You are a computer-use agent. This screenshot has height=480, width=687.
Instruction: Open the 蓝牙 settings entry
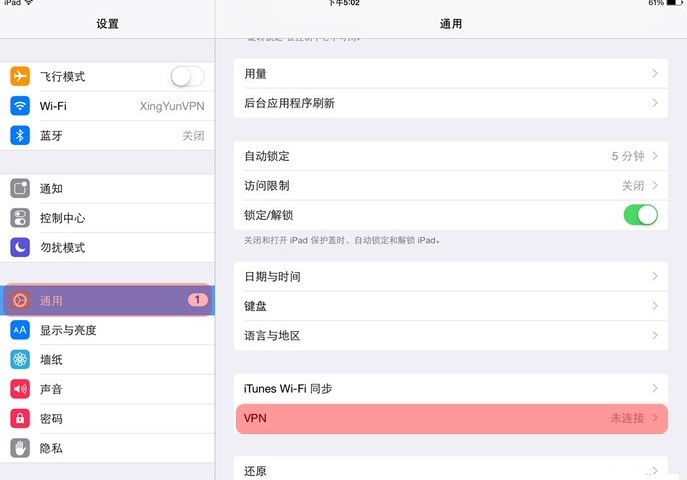coord(107,135)
